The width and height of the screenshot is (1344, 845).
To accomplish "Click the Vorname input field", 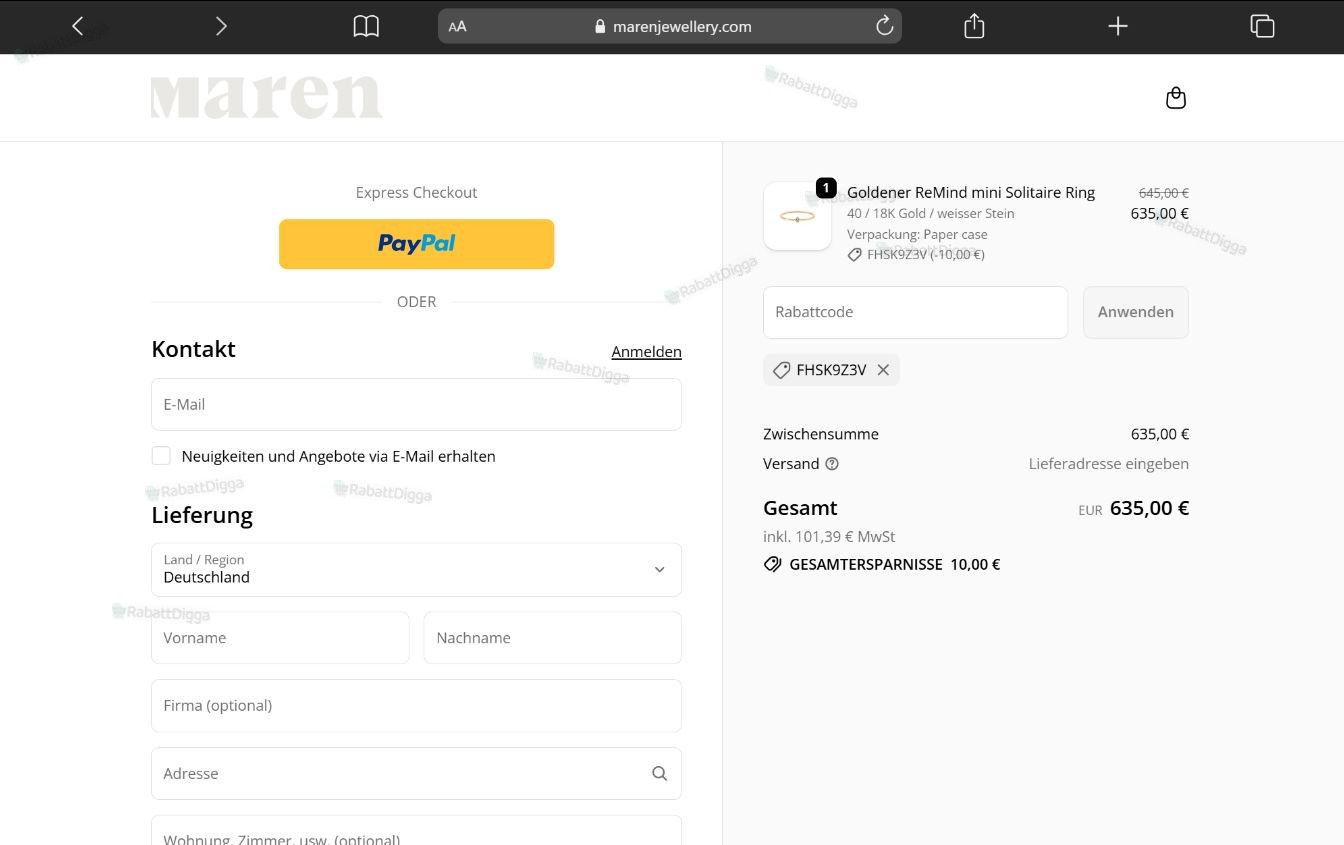I will coord(280,638).
